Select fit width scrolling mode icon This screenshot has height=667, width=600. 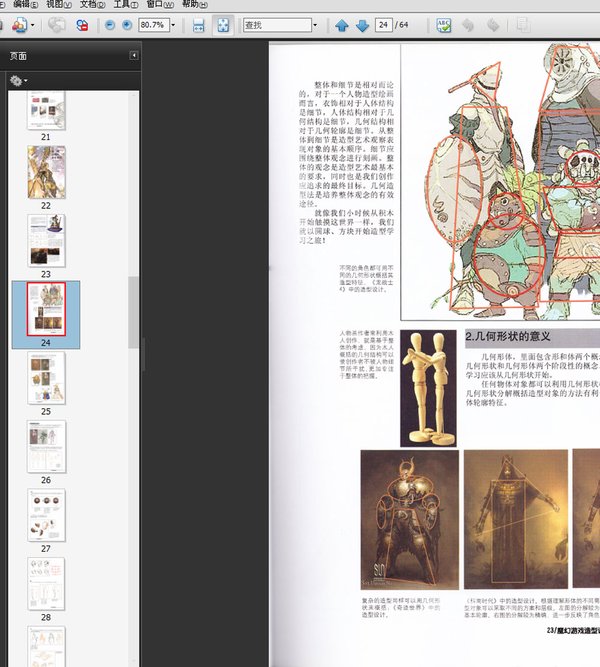coord(199,26)
